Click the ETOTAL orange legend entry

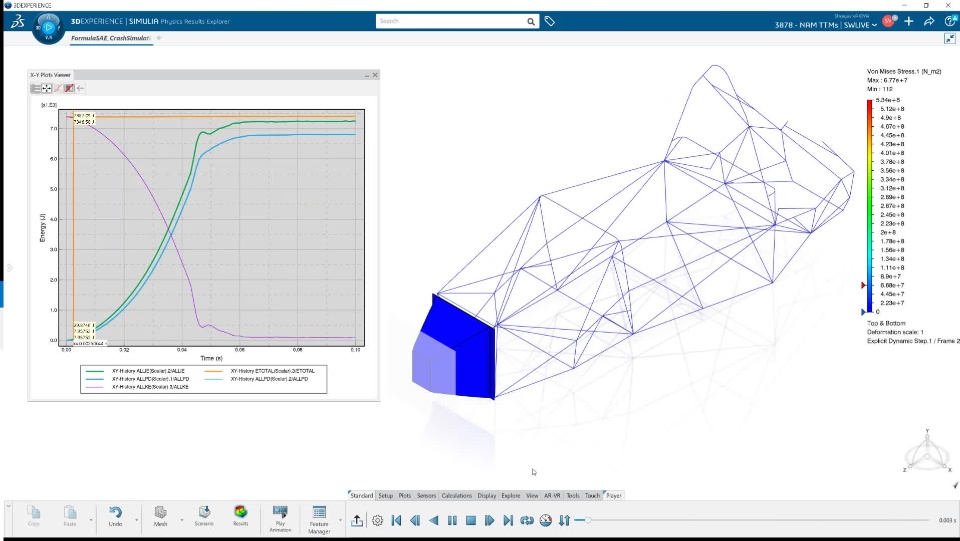tap(260, 371)
